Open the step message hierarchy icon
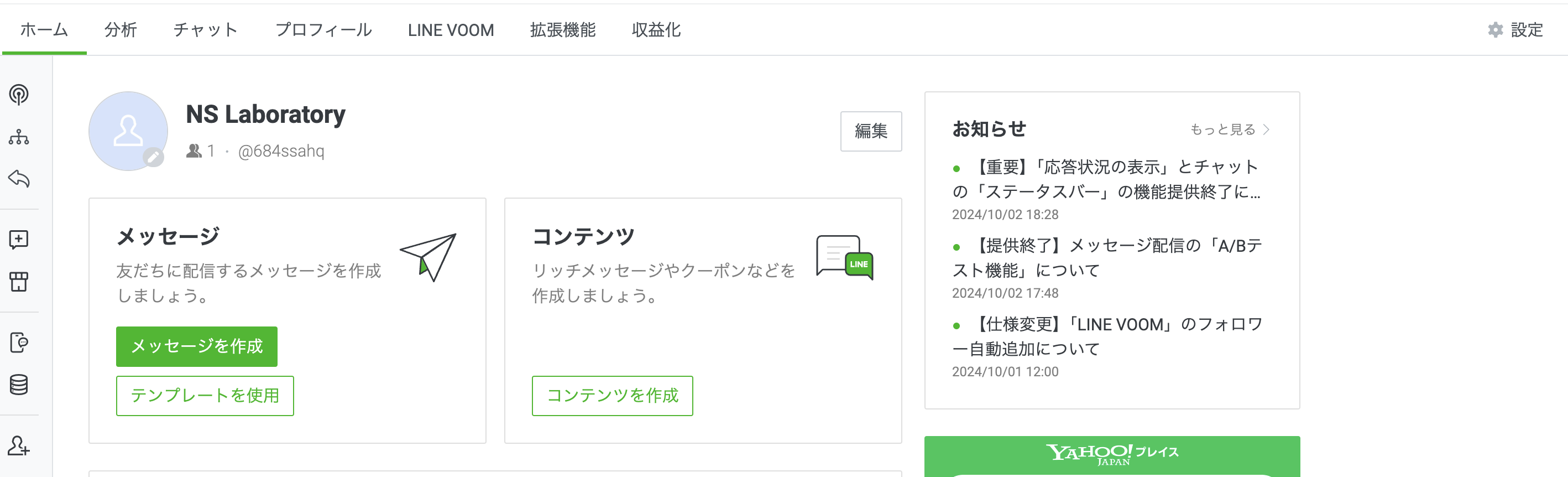1568x477 pixels. (19, 137)
